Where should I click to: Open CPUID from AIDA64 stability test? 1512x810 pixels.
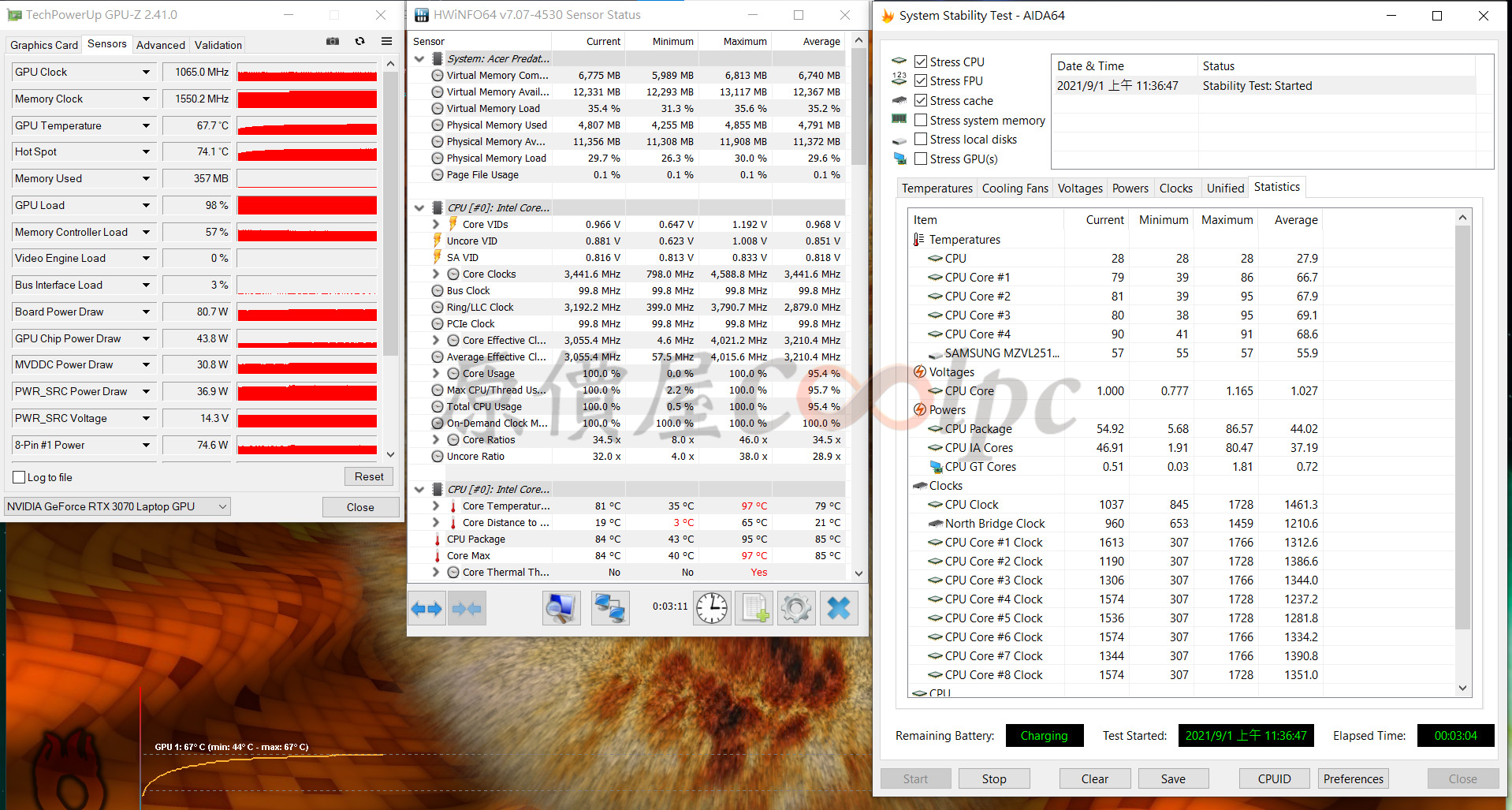click(1275, 778)
